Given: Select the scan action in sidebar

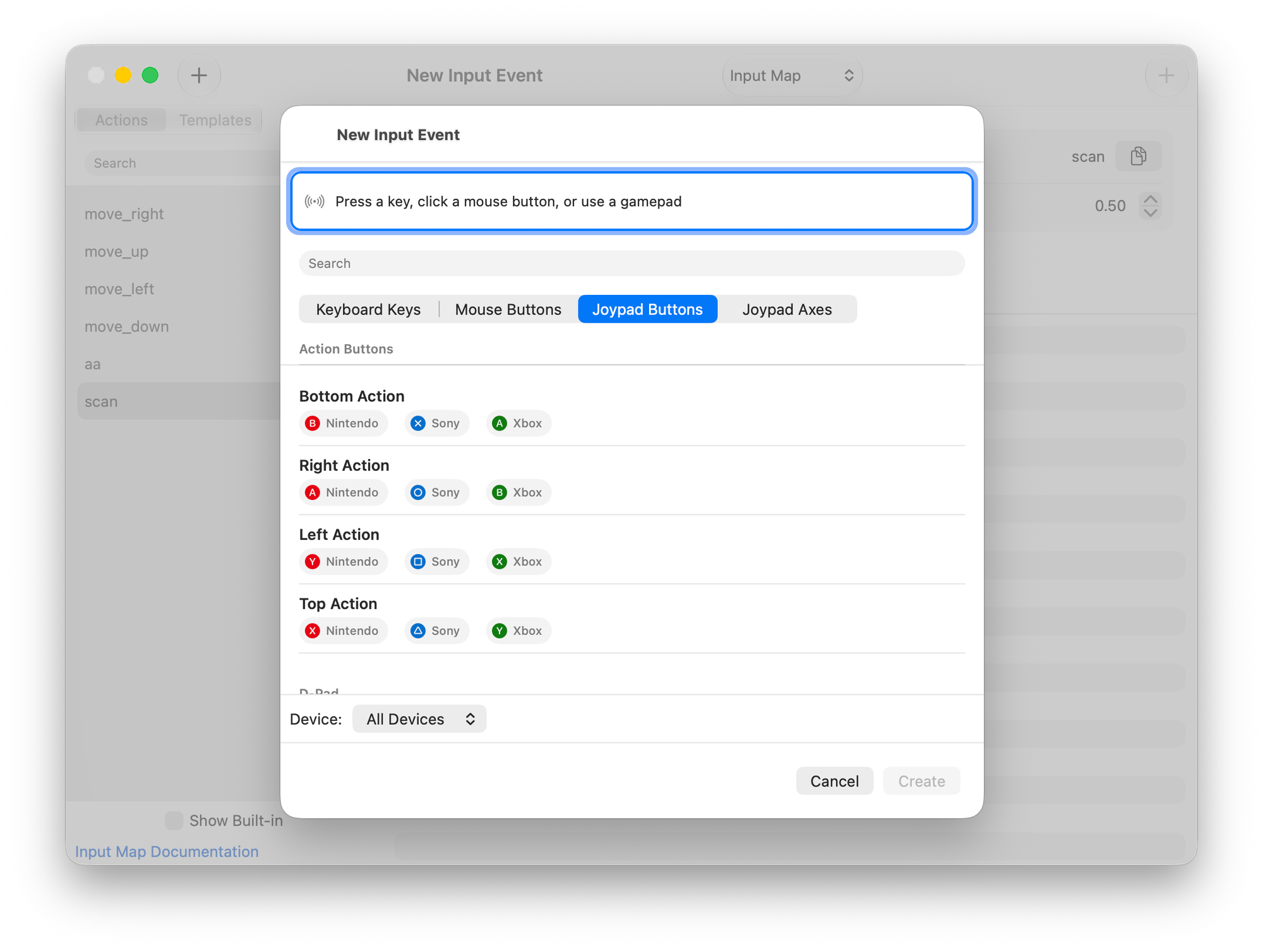Looking at the screenshot, I should pos(179,402).
